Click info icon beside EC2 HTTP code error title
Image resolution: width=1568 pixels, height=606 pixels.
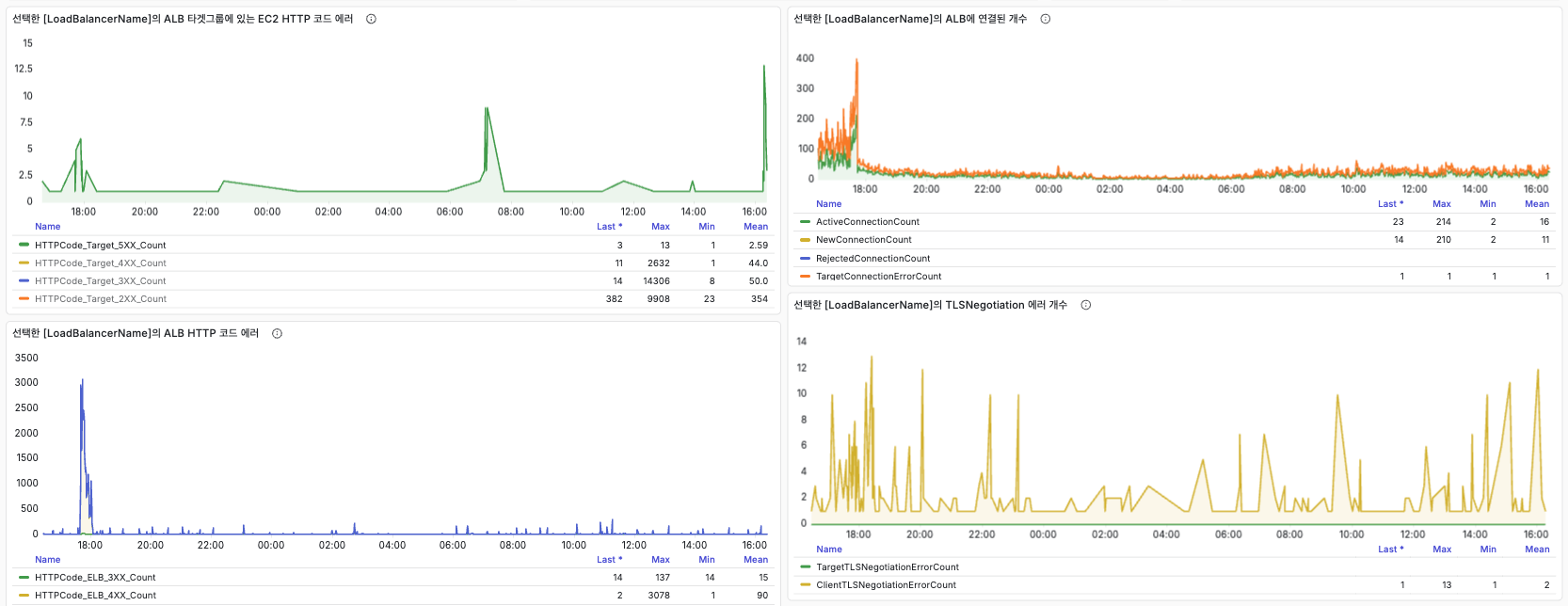pos(371,19)
